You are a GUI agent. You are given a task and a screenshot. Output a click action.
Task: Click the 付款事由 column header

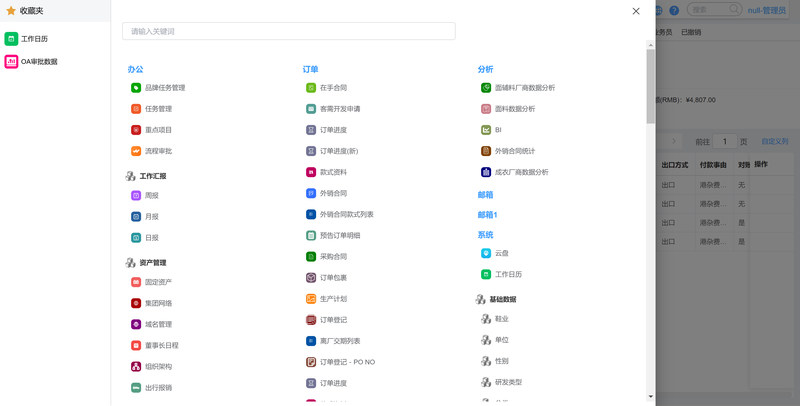click(x=713, y=165)
